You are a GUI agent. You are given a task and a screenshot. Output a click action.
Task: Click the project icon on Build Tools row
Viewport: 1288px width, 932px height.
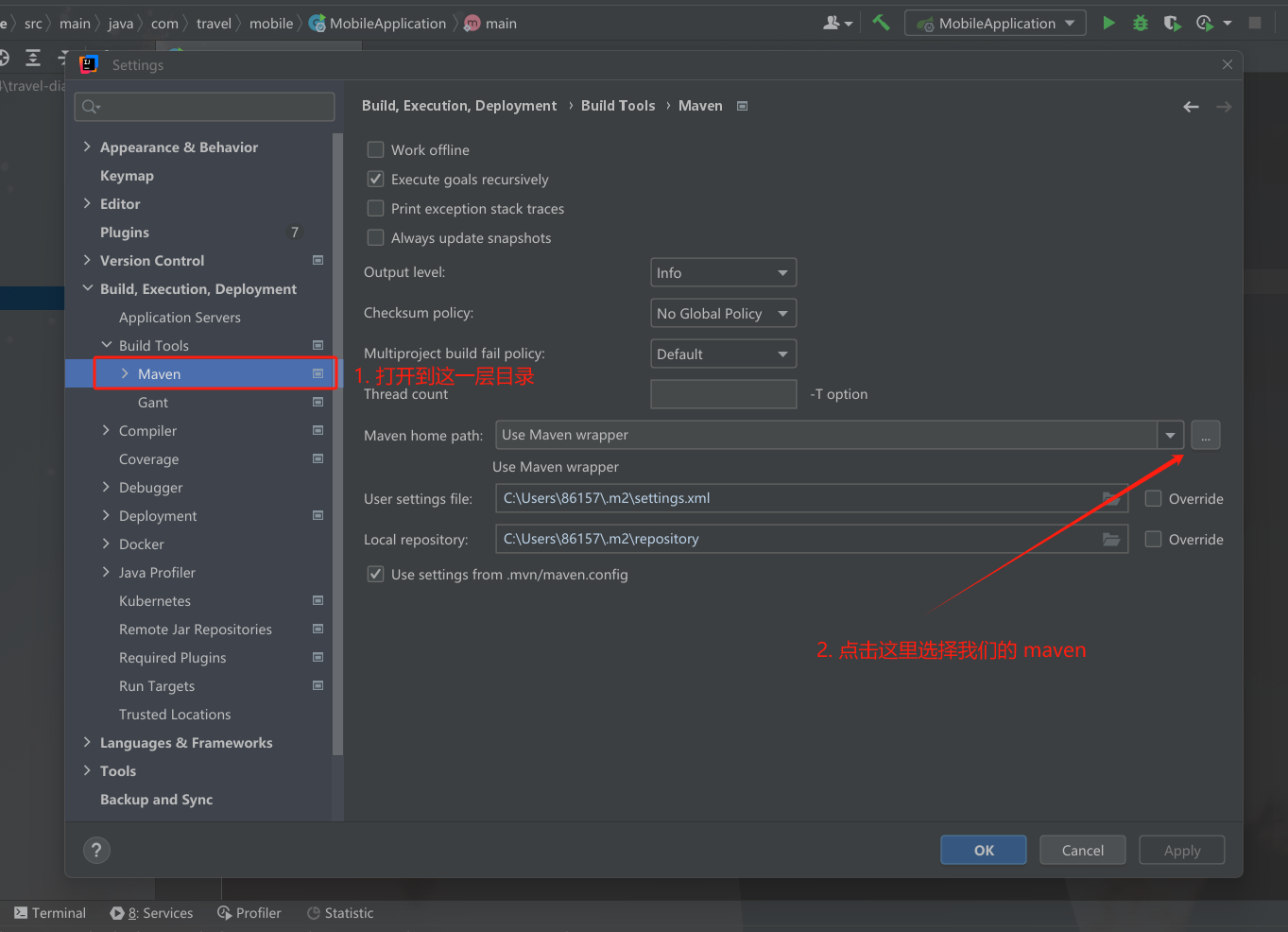click(x=318, y=345)
